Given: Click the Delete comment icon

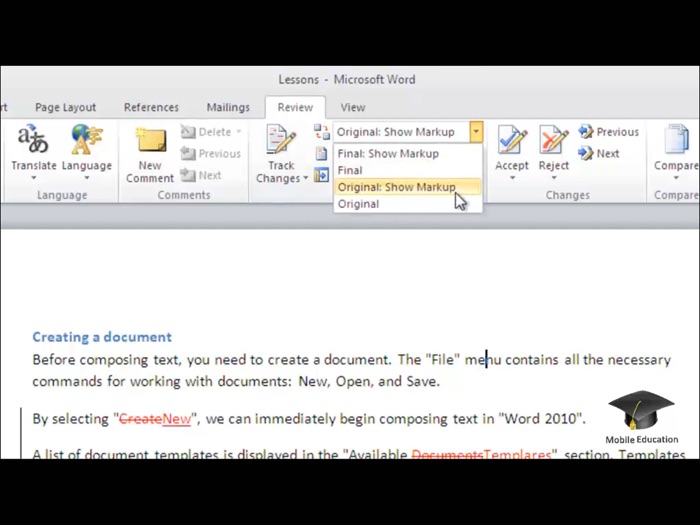Looking at the screenshot, I should tap(188, 132).
